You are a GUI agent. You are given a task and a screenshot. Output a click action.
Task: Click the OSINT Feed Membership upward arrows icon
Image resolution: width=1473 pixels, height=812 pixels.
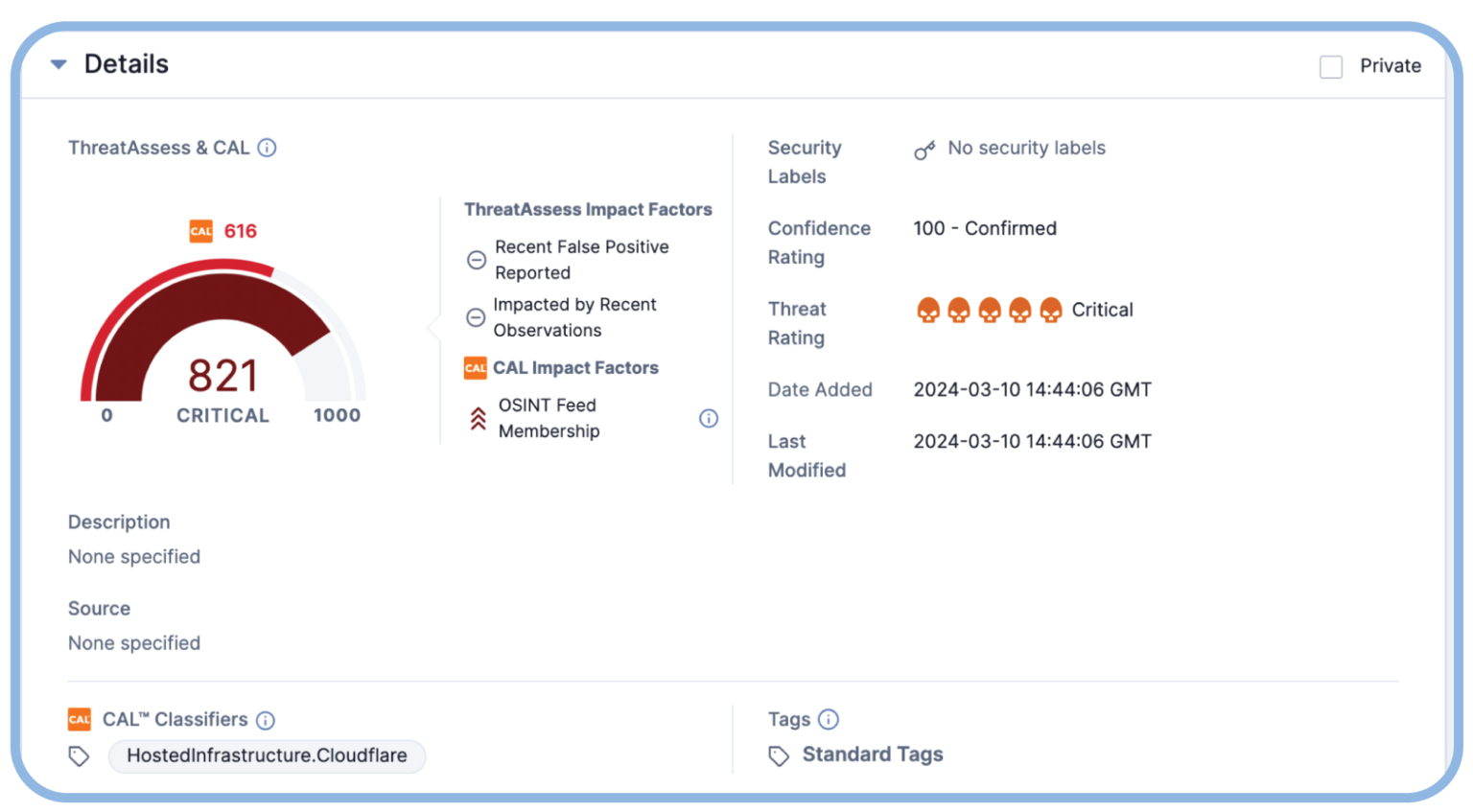pos(477,418)
